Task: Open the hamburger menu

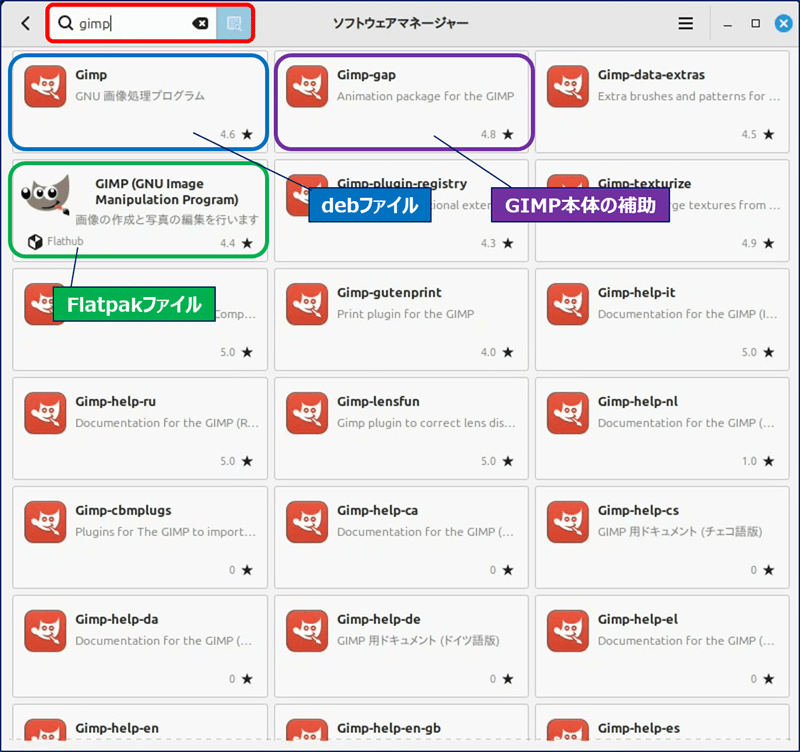Action: click(x=685, y=23)
